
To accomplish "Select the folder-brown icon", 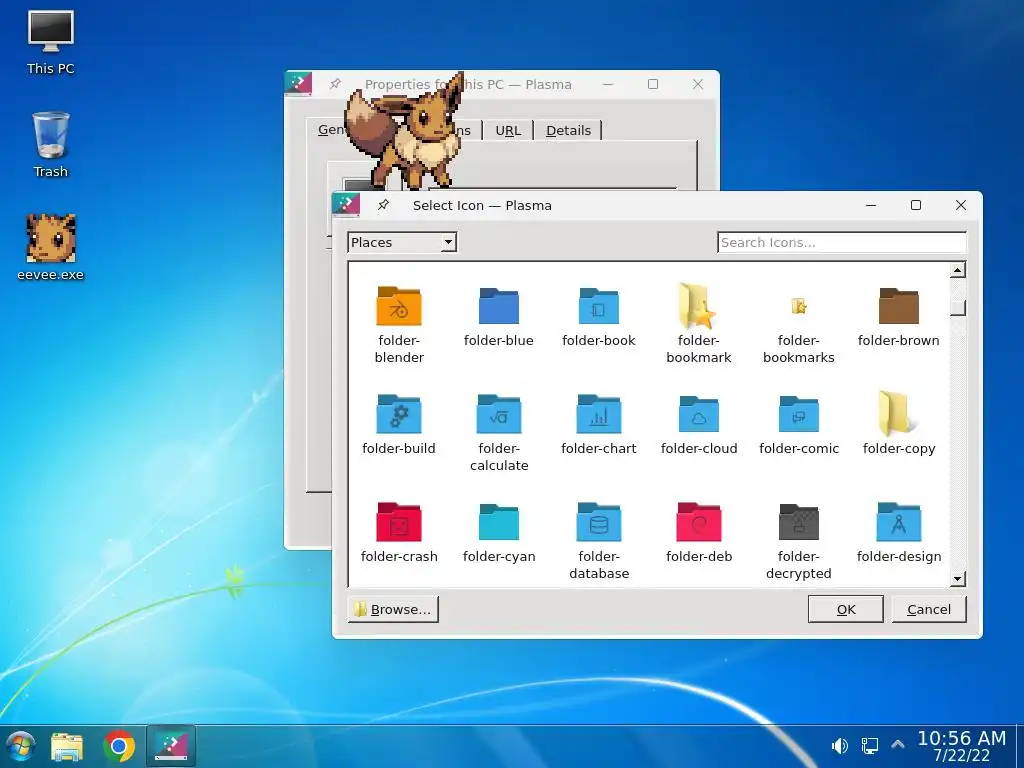I will tap(899, 306).
